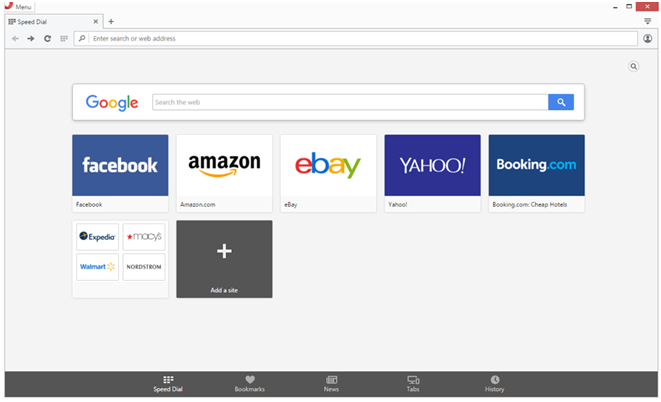Close the Speed Dial tab
The height and width of the screenshot is (402, 661).
(x=95, y=21)
